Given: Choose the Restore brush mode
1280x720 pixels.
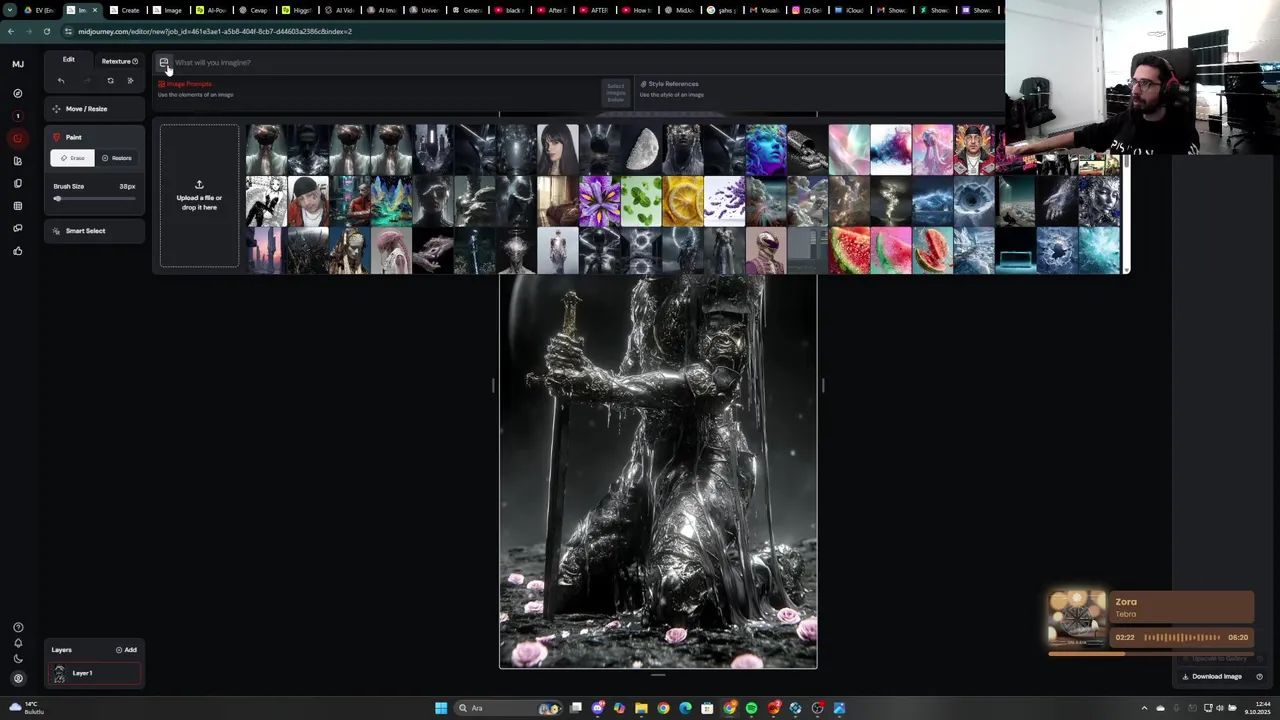Looking at the screenshot, I should [116, 158].
